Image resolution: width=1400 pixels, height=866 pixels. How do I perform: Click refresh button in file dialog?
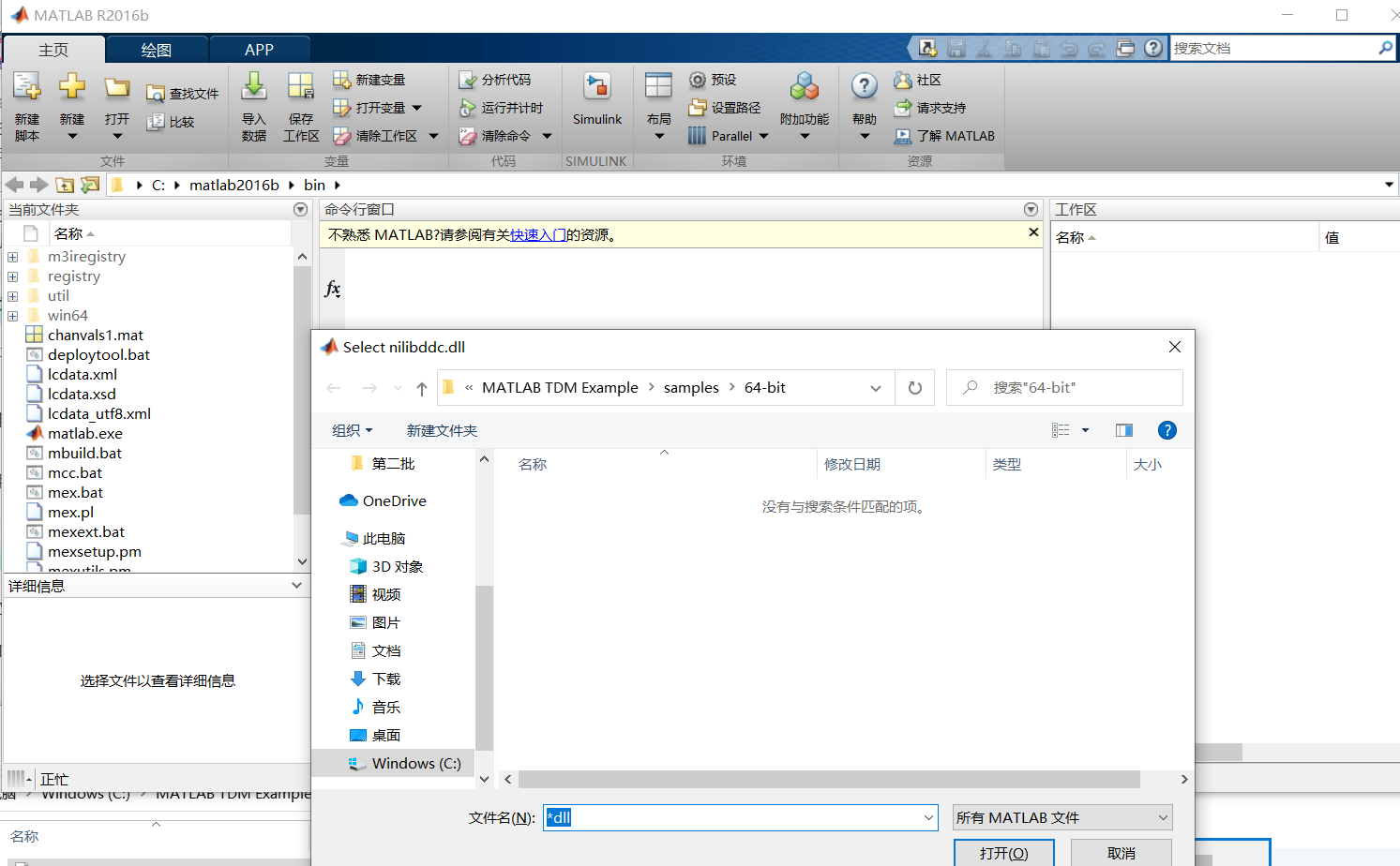pyautogui.click(x=915, y=387)
